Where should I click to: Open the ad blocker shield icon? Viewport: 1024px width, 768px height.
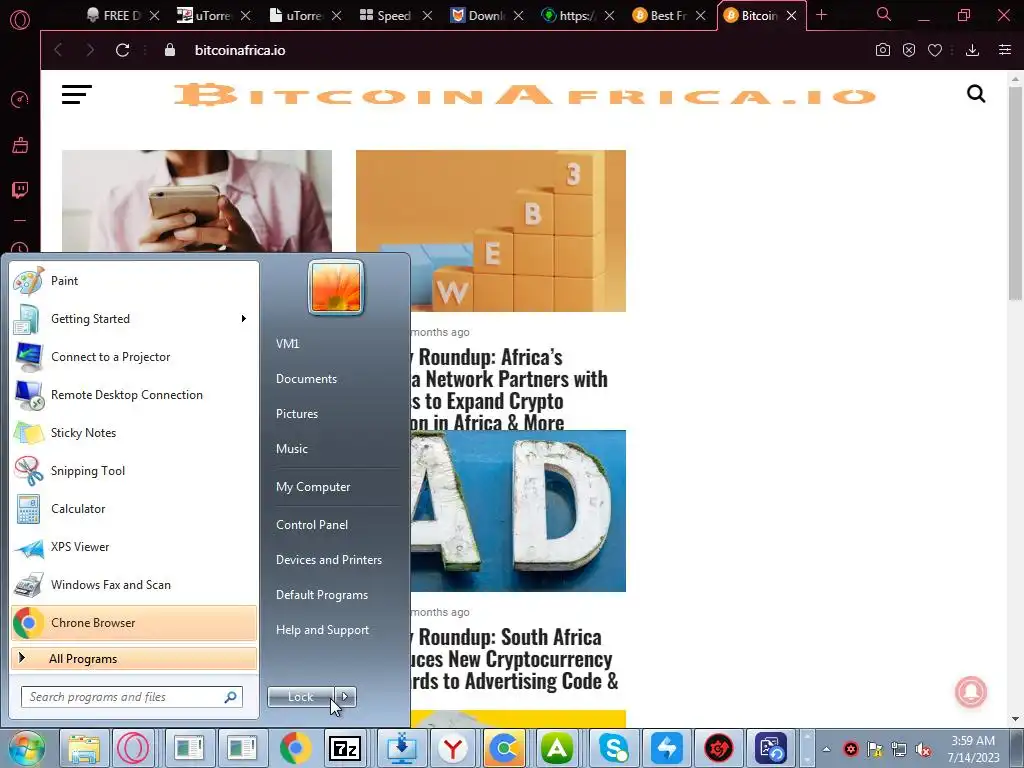pyautogui.click(x=908, y=50)
